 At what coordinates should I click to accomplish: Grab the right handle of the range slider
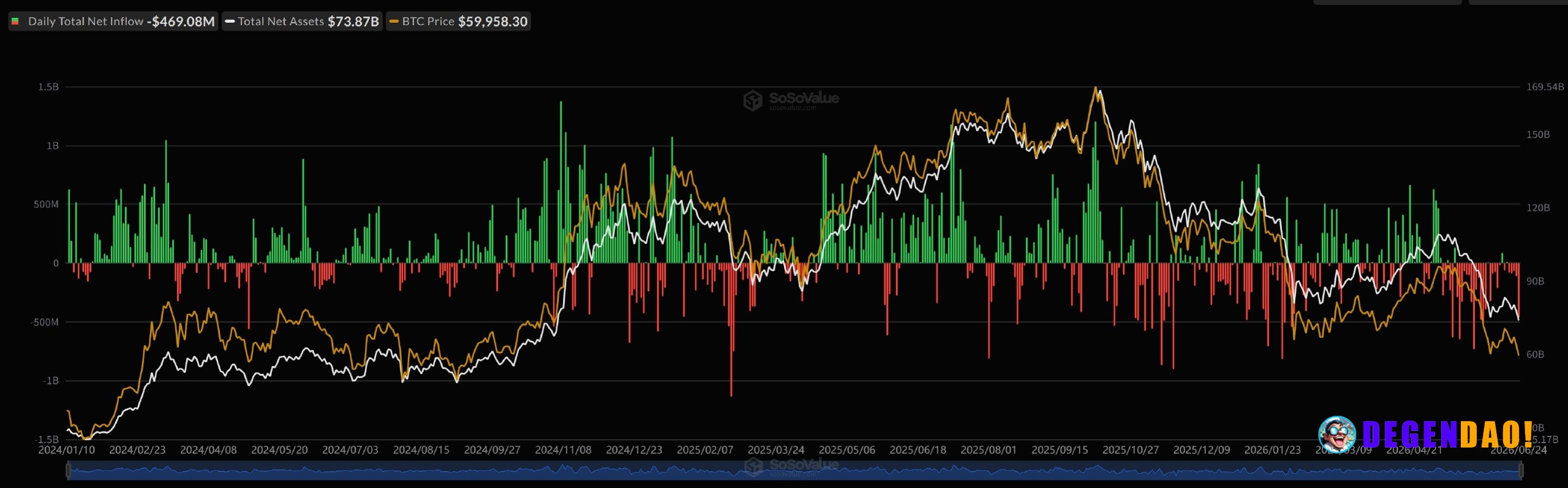[1521, 471]
